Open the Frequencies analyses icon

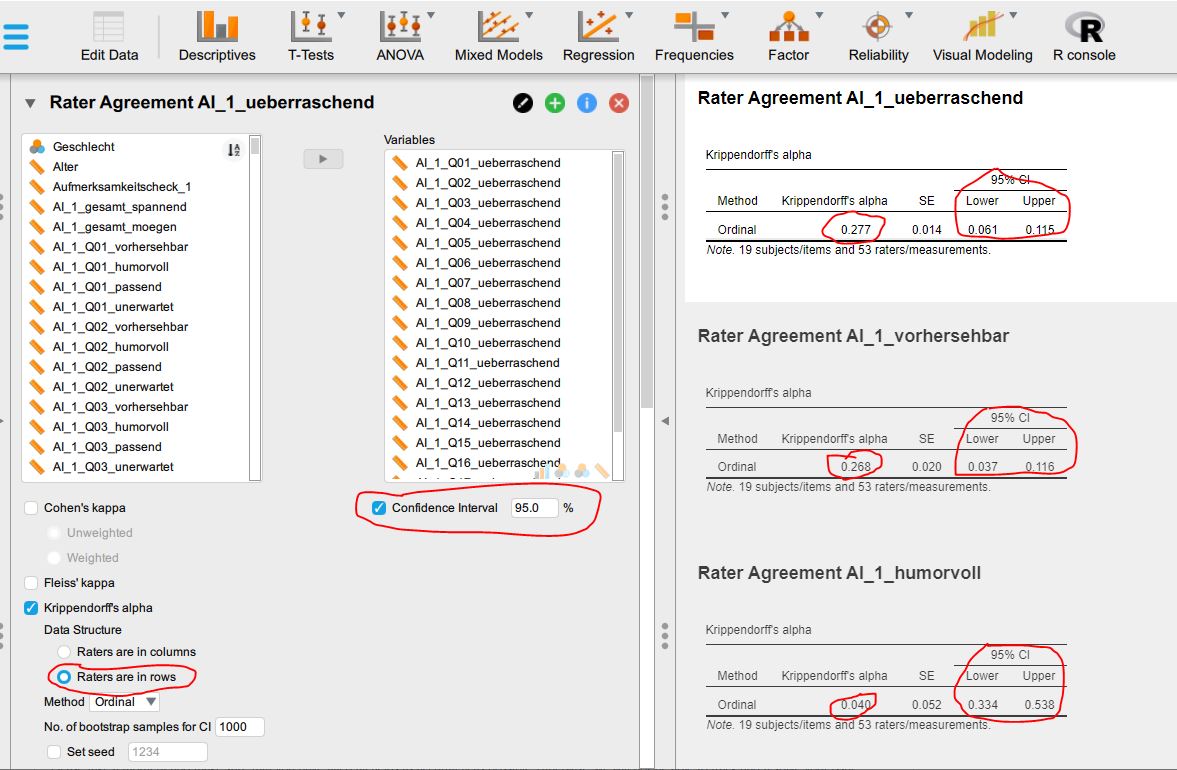coord(693,30)
